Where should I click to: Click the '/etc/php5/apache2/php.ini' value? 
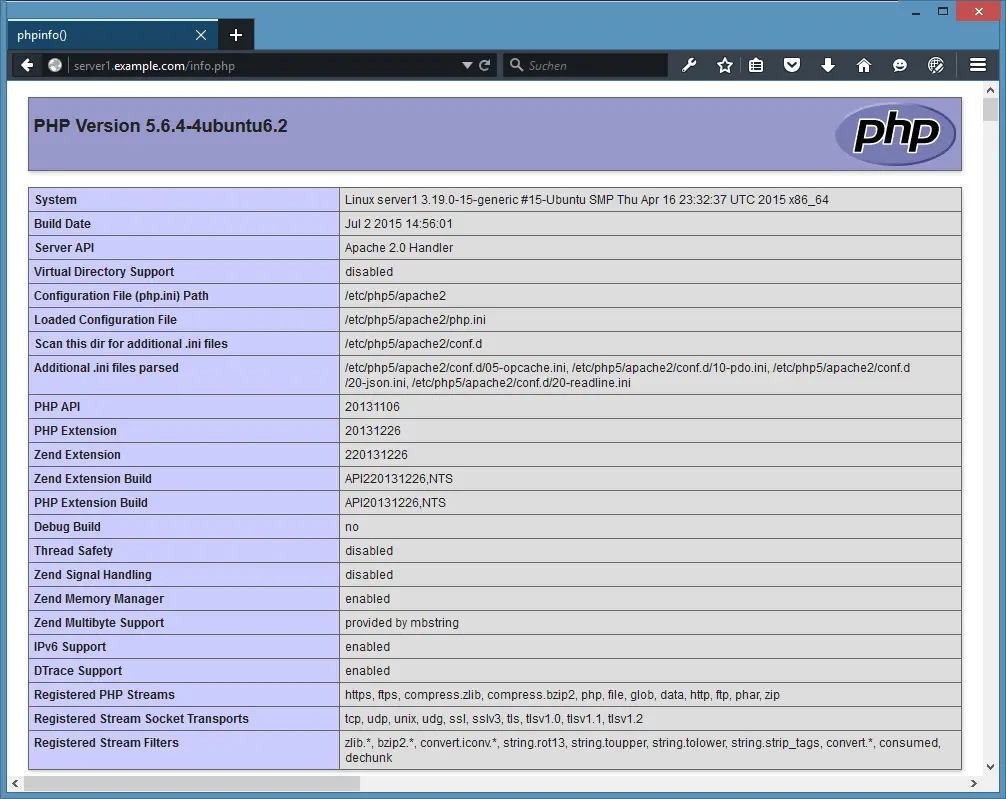[x=415, y=320]
